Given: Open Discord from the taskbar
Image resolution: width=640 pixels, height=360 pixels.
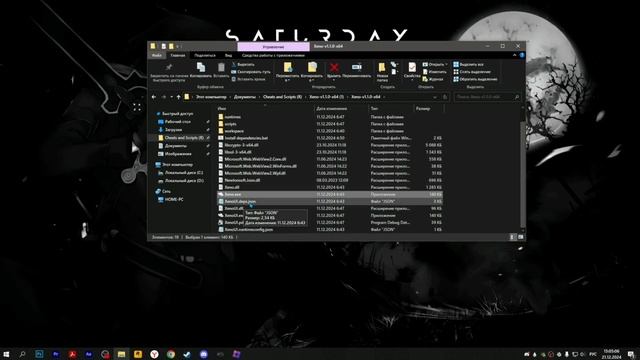Looking at the screenshot, I should 204,354.
